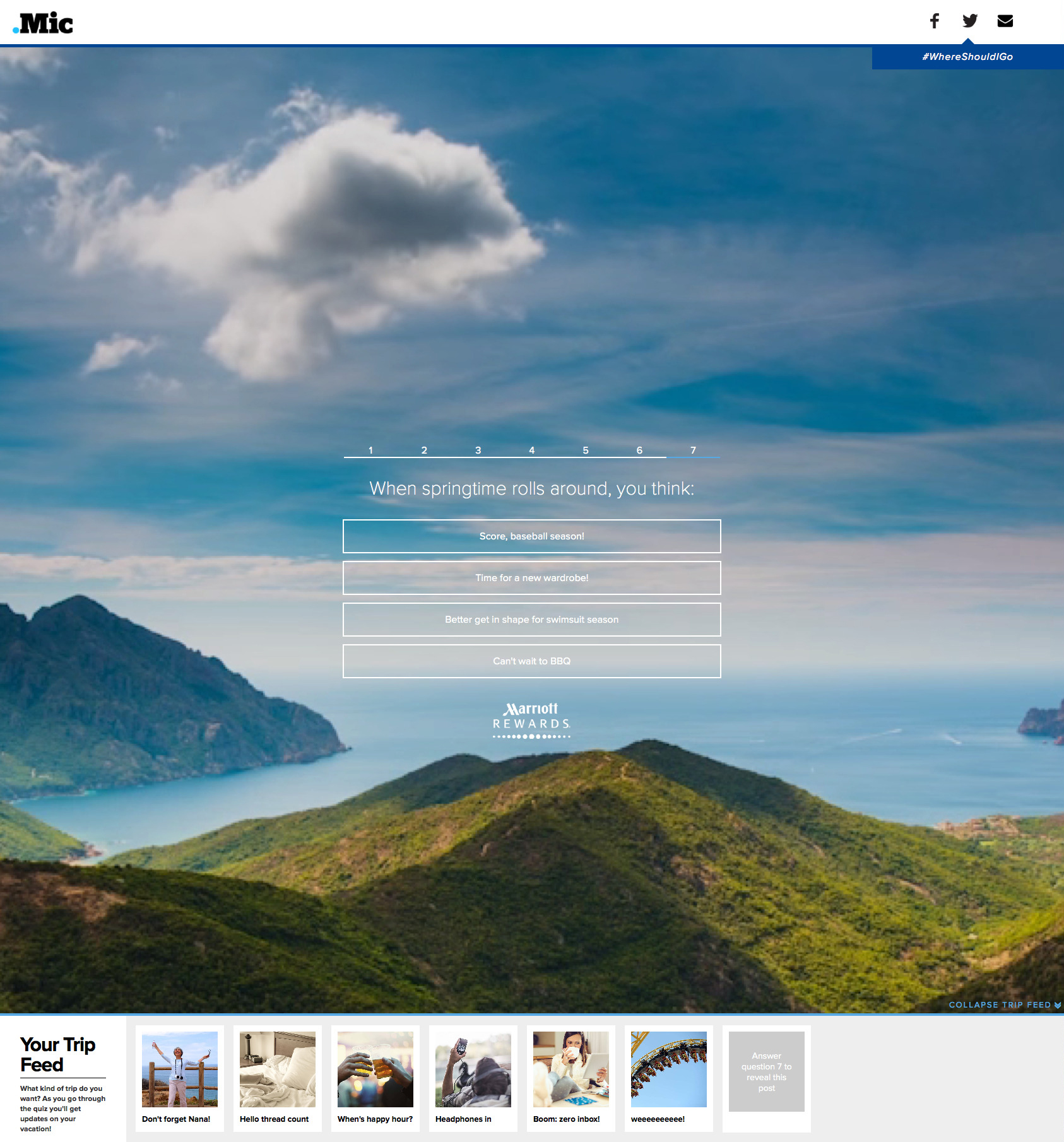
Task: Choose the "Can't wait to BBQ" option
Action: tap(531, 661)
